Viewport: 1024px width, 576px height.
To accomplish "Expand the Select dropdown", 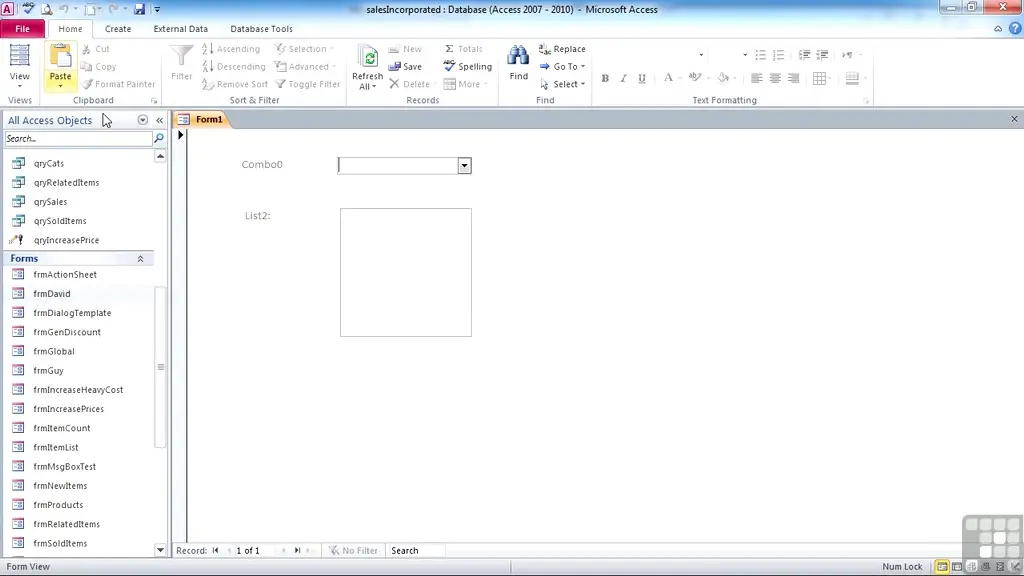I will (x=583, y=84).
